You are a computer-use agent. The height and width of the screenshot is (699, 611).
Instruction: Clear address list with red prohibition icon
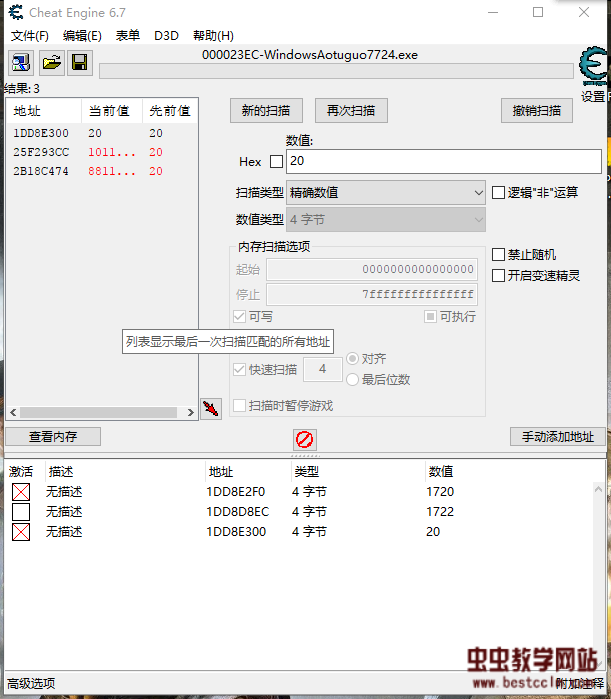click(x=305, y=440)
